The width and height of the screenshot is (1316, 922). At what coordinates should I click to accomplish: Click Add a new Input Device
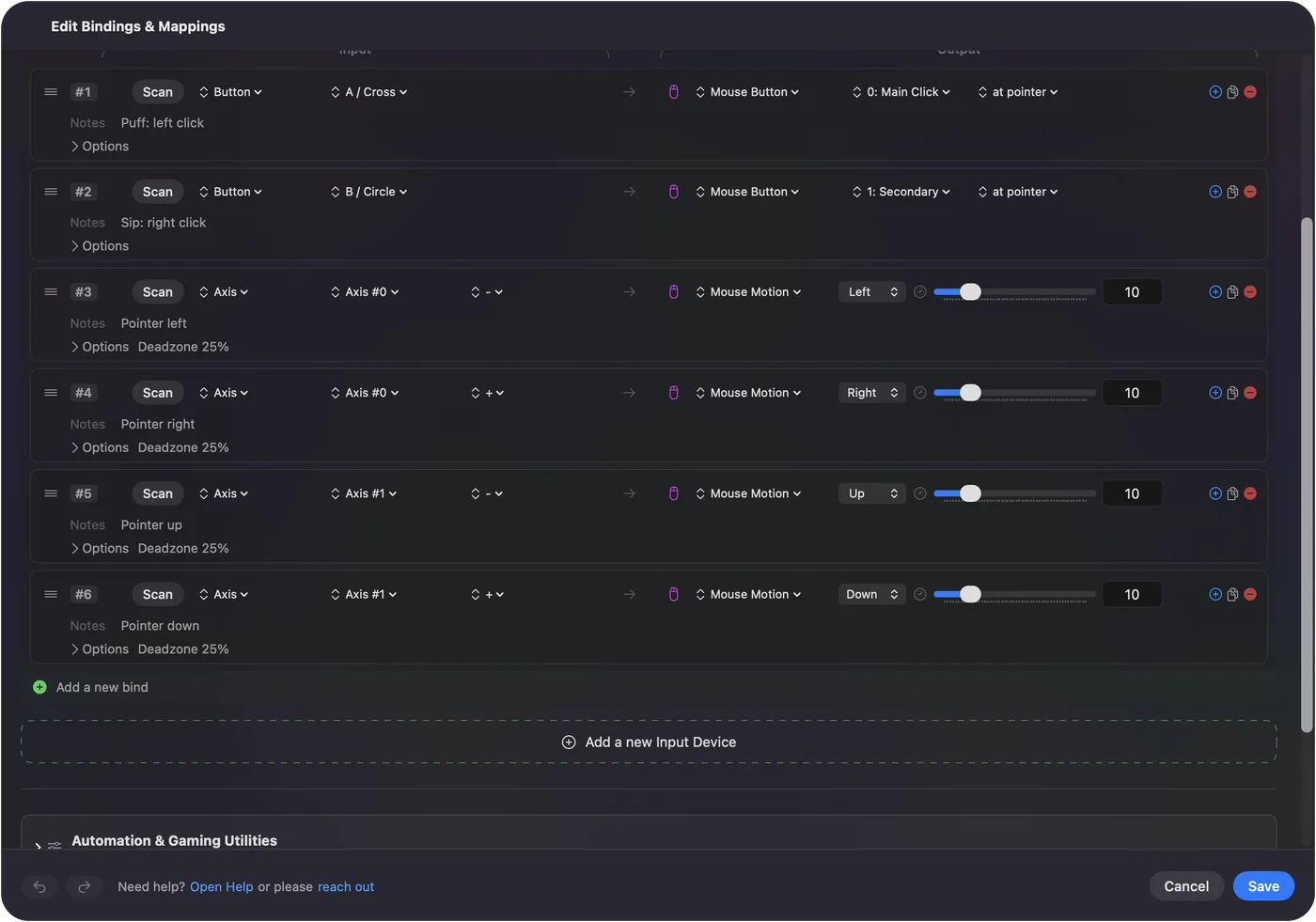[649, 742]
